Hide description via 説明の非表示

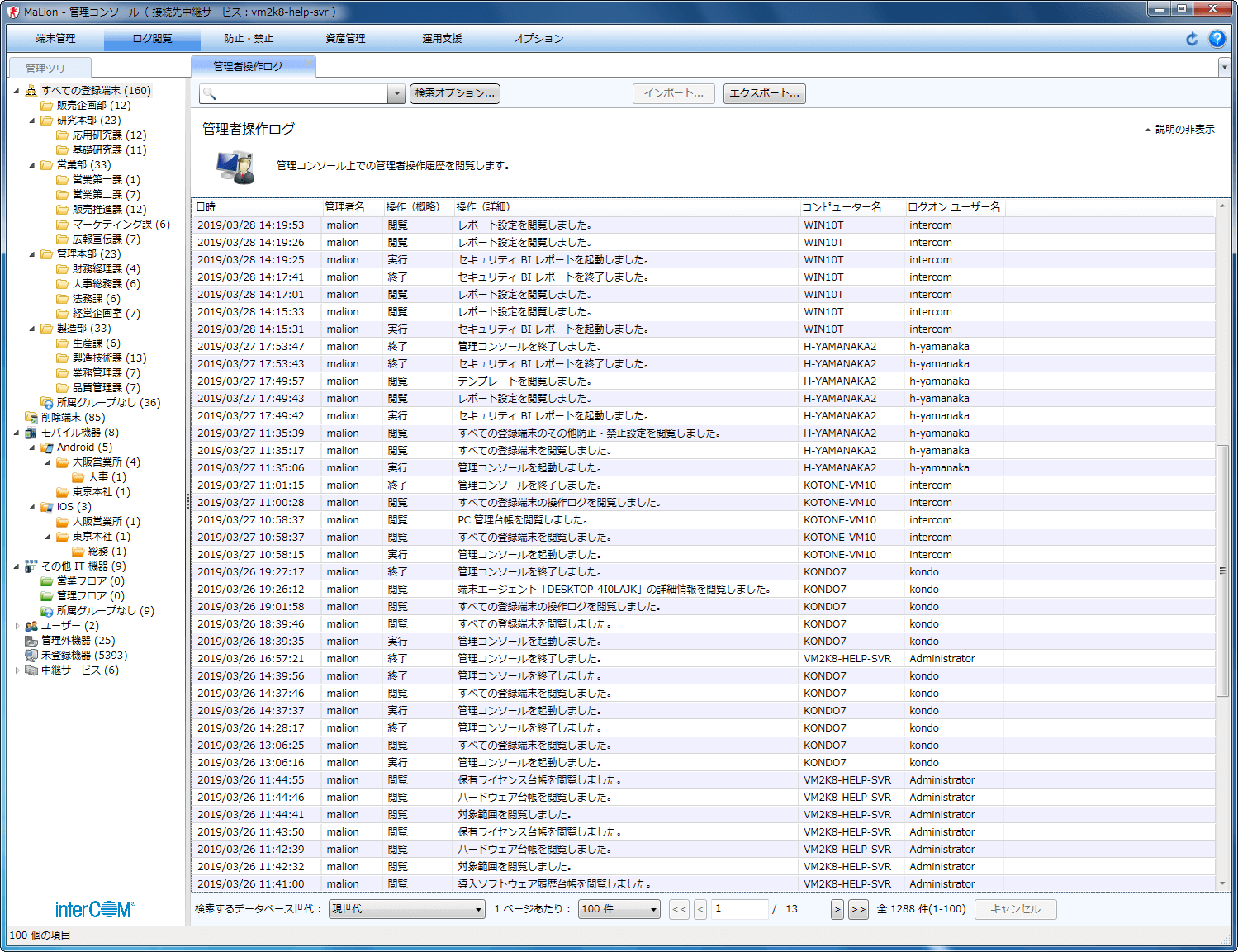(1179, 130)
